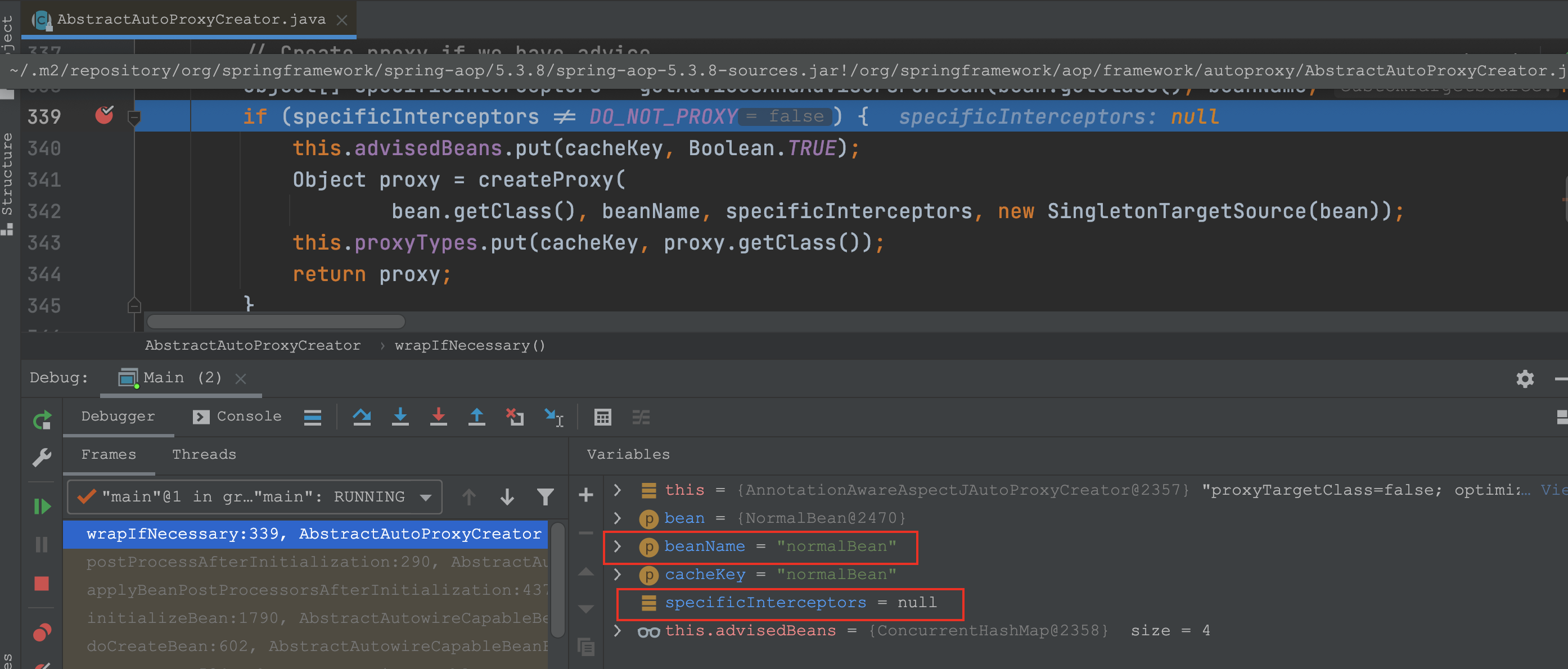Select the Frames tab
This screenshot has height=669, width=1568.
click(109, 454)
